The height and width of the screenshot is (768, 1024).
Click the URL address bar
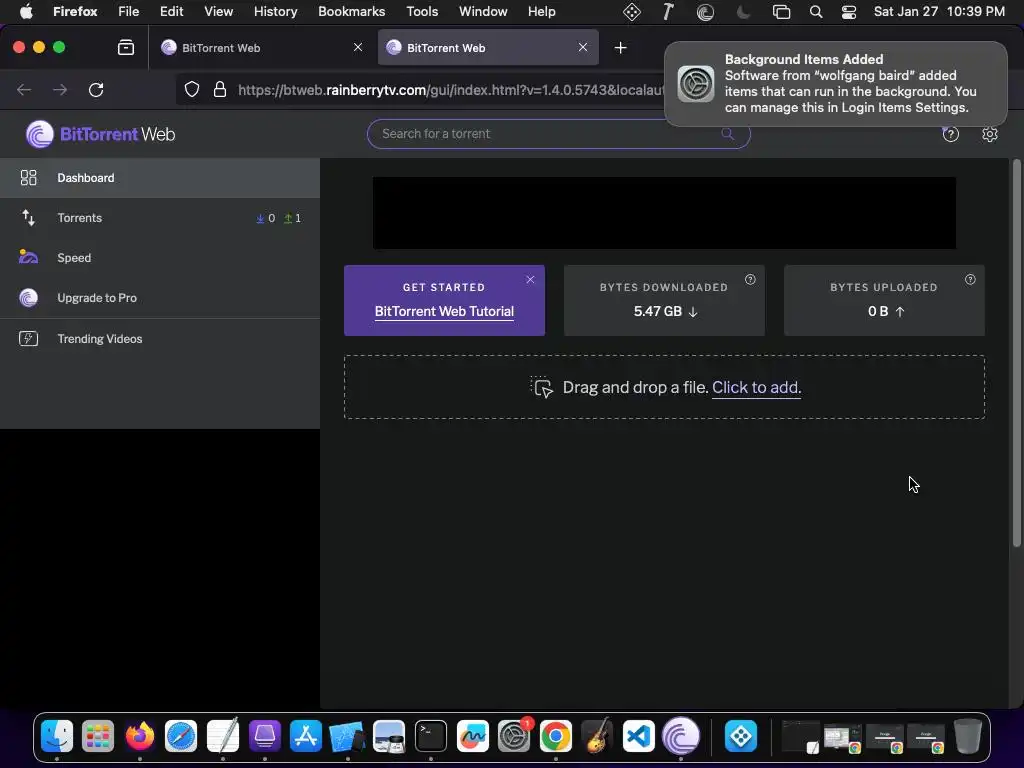tap(451, 90)
